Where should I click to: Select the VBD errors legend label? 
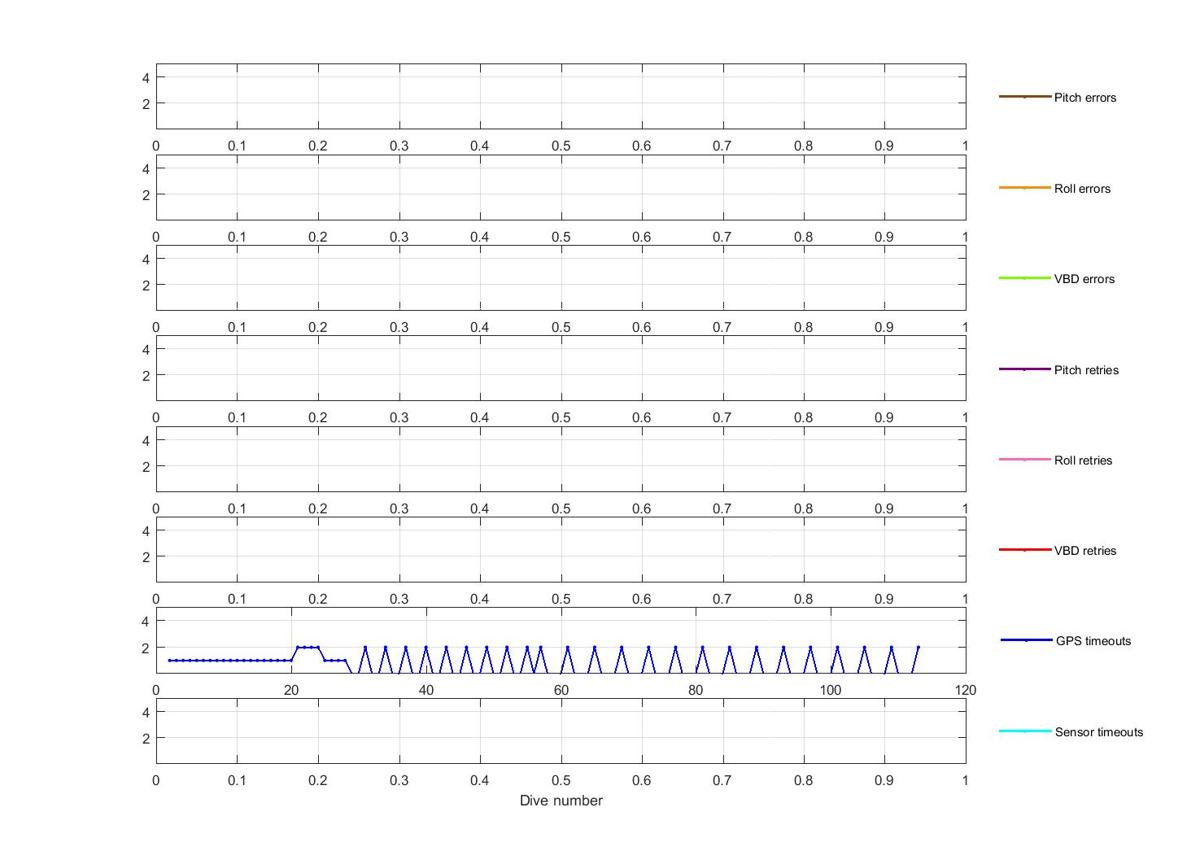click(1084, 279)
